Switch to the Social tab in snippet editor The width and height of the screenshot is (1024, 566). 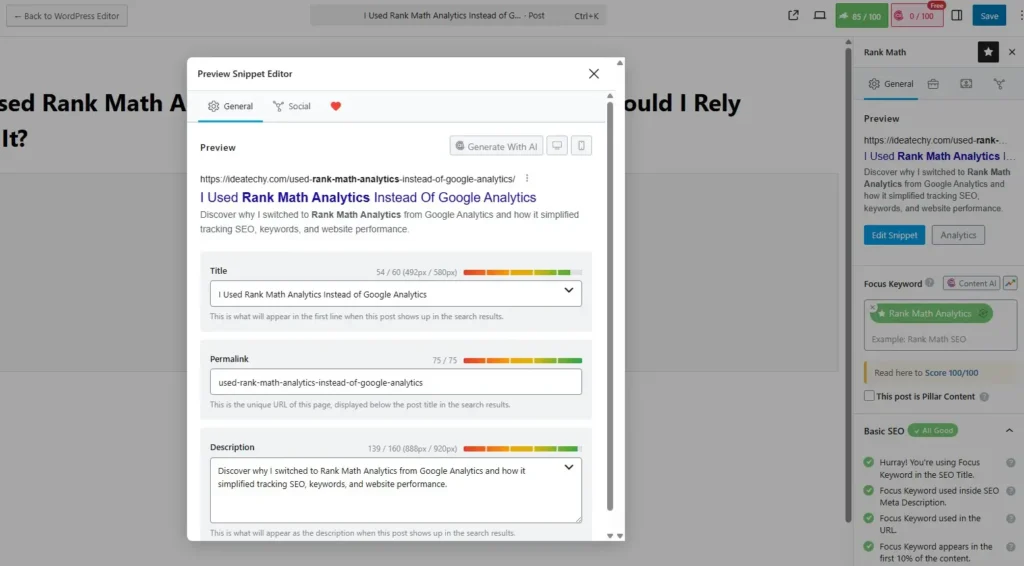coord(292,106)
